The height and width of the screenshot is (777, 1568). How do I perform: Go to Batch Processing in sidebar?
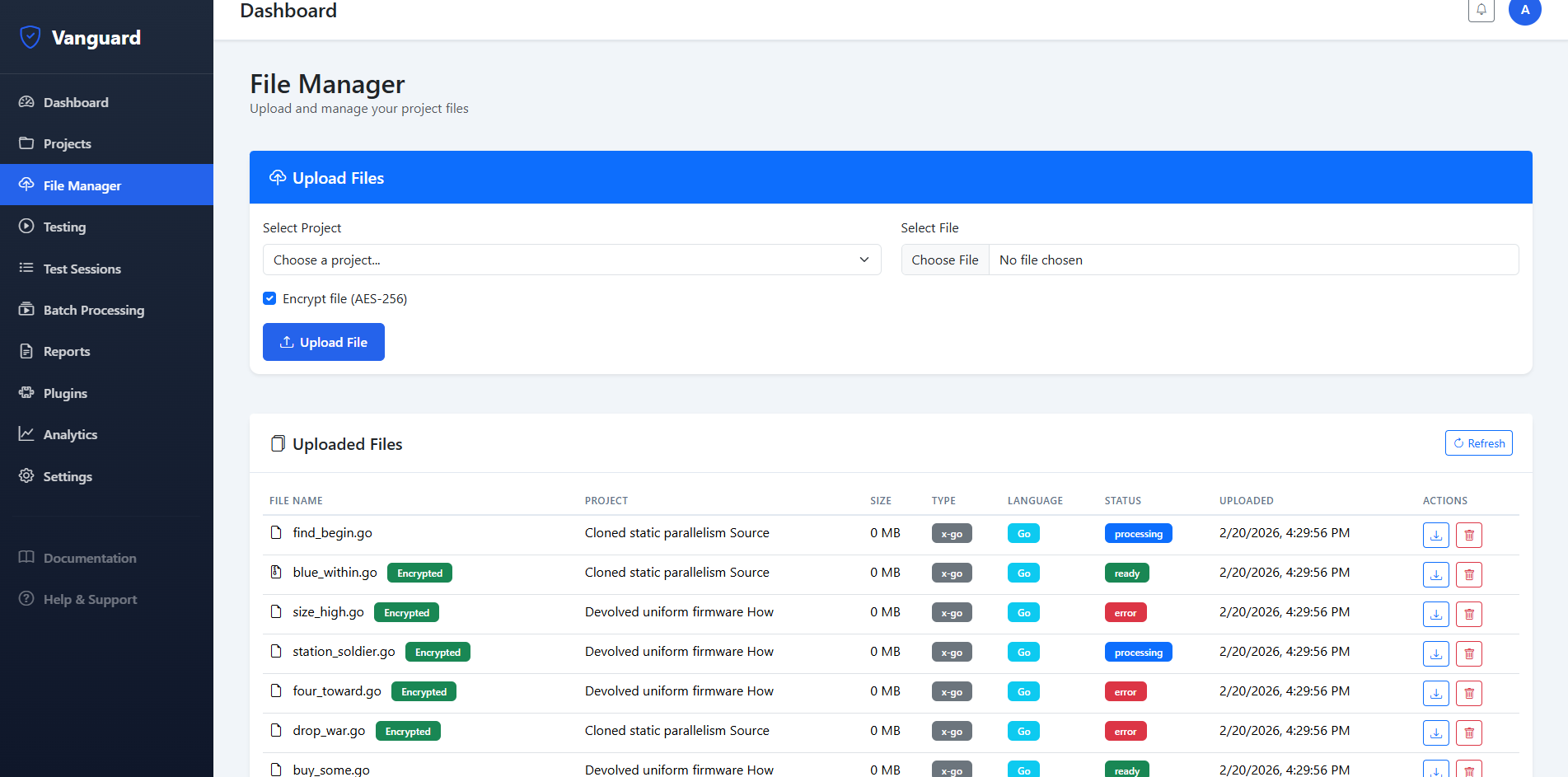93,310
